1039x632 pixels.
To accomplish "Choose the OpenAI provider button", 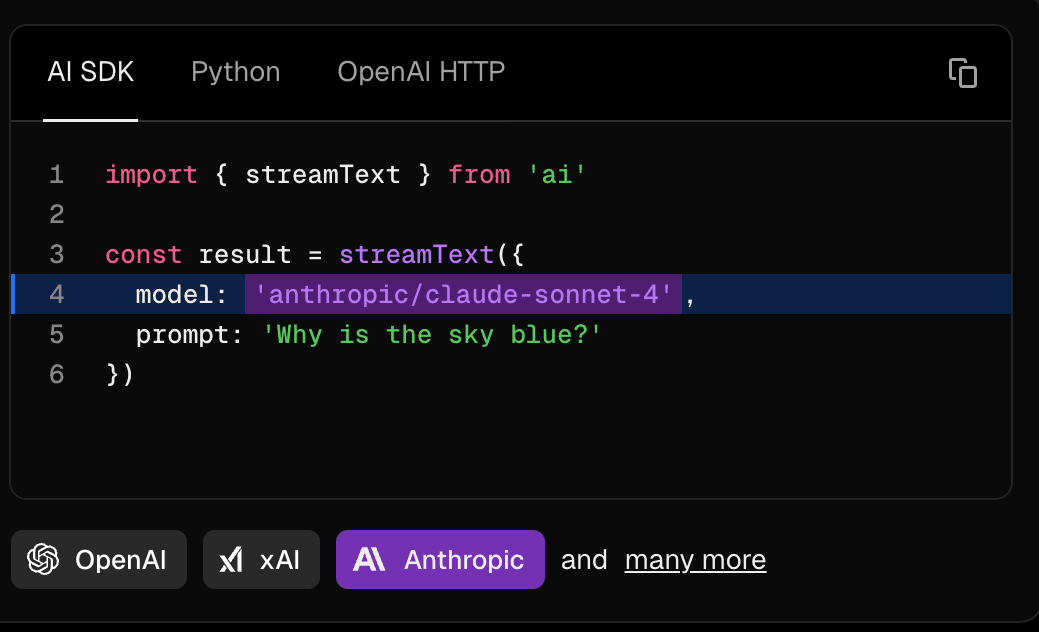I will pyautogui.click(x=99, y=560).
